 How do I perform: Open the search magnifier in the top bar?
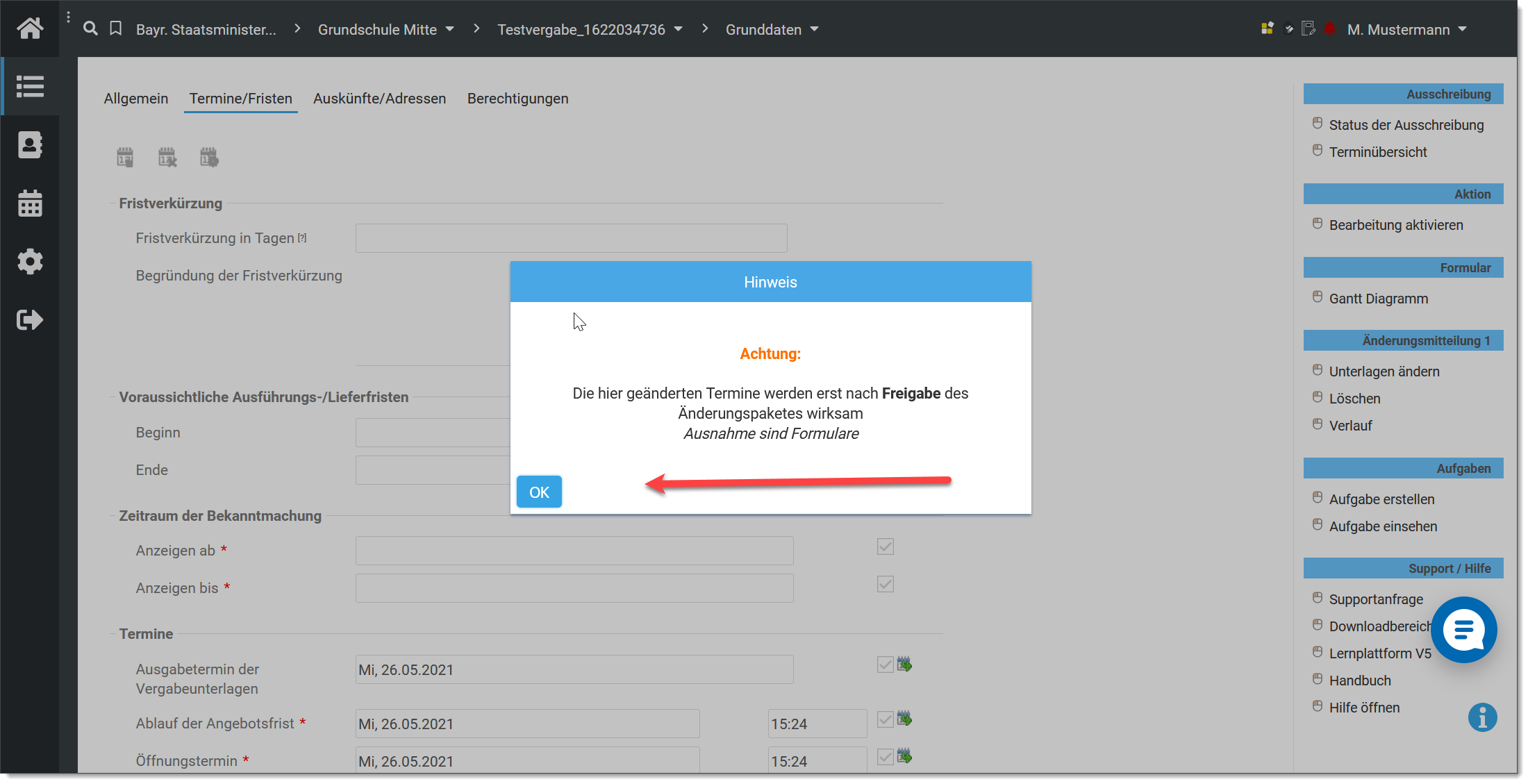90,28
